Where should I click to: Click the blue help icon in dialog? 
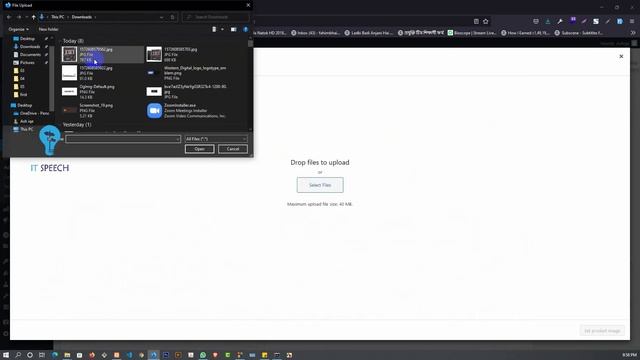point(246,29)
